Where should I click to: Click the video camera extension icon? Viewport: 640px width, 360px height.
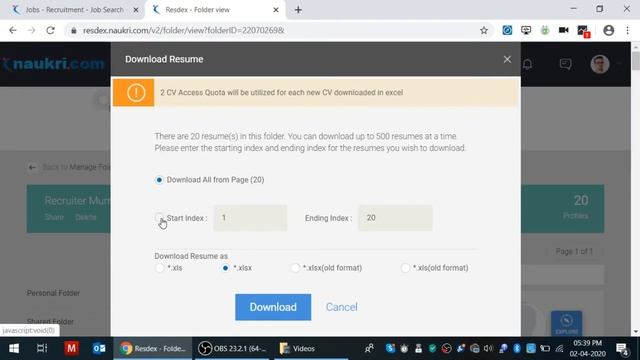click(564, 30)
